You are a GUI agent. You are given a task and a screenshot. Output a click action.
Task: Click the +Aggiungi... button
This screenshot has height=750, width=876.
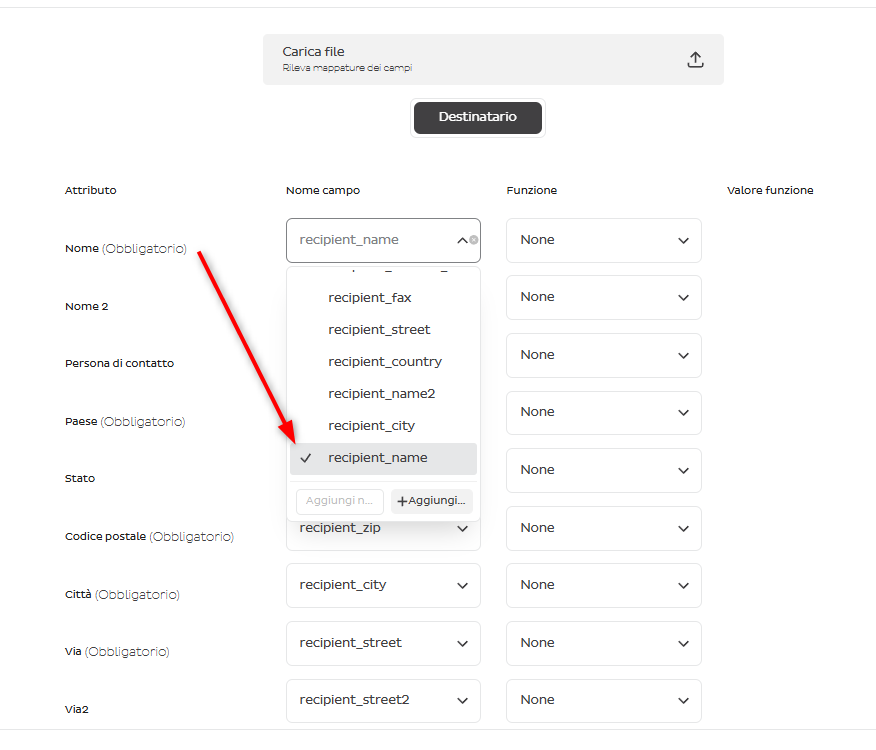[x=432, y=501]
